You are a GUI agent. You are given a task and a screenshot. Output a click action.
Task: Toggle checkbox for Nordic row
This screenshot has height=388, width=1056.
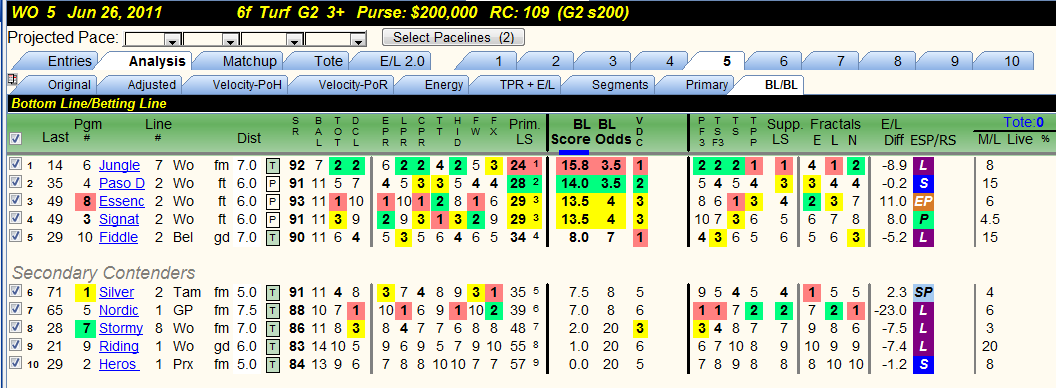(x=15, y=310)
